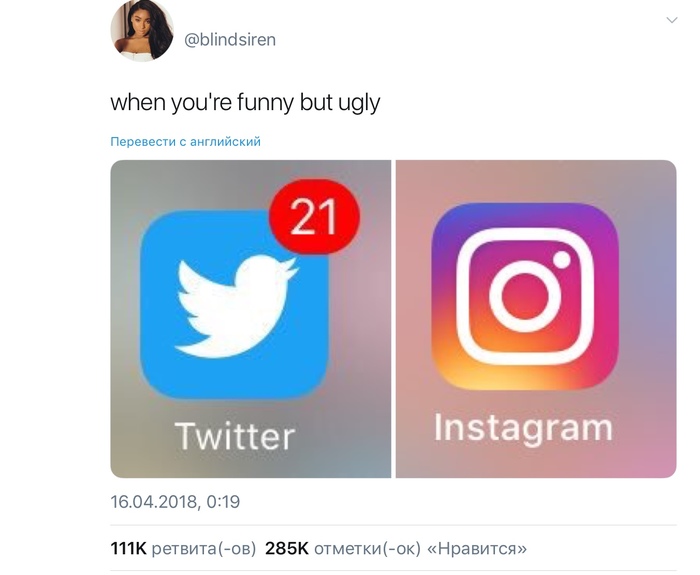Click the profile avatar photo

point(142,30)
